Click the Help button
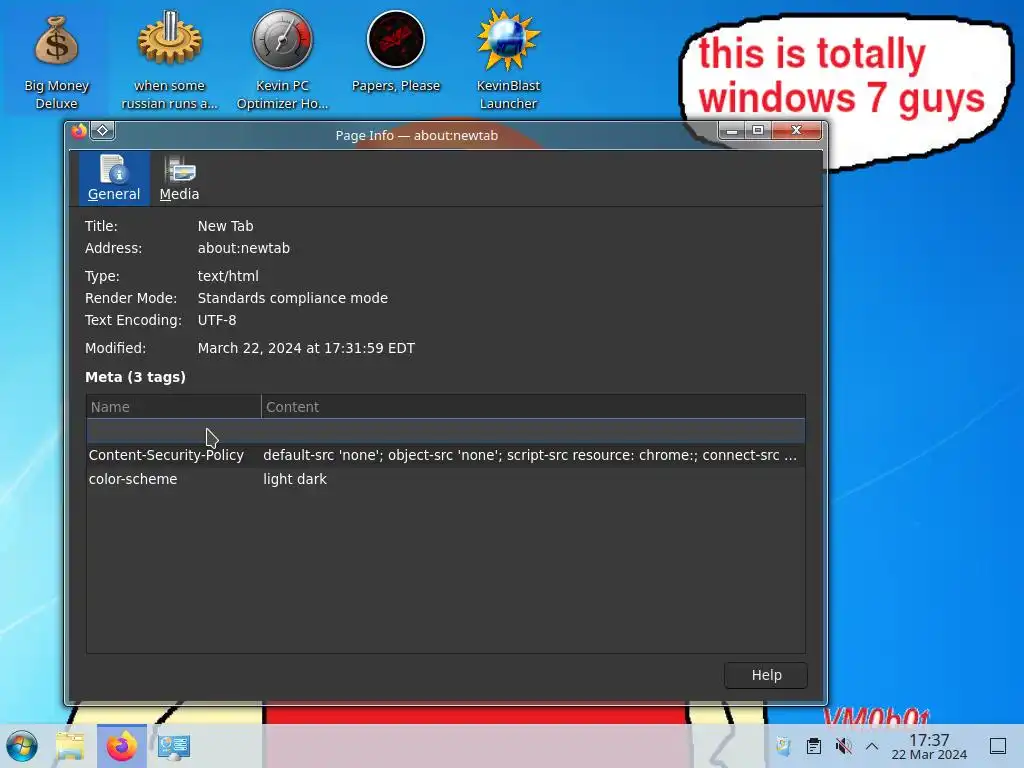The image size is (1024, 768). point(765,675)
